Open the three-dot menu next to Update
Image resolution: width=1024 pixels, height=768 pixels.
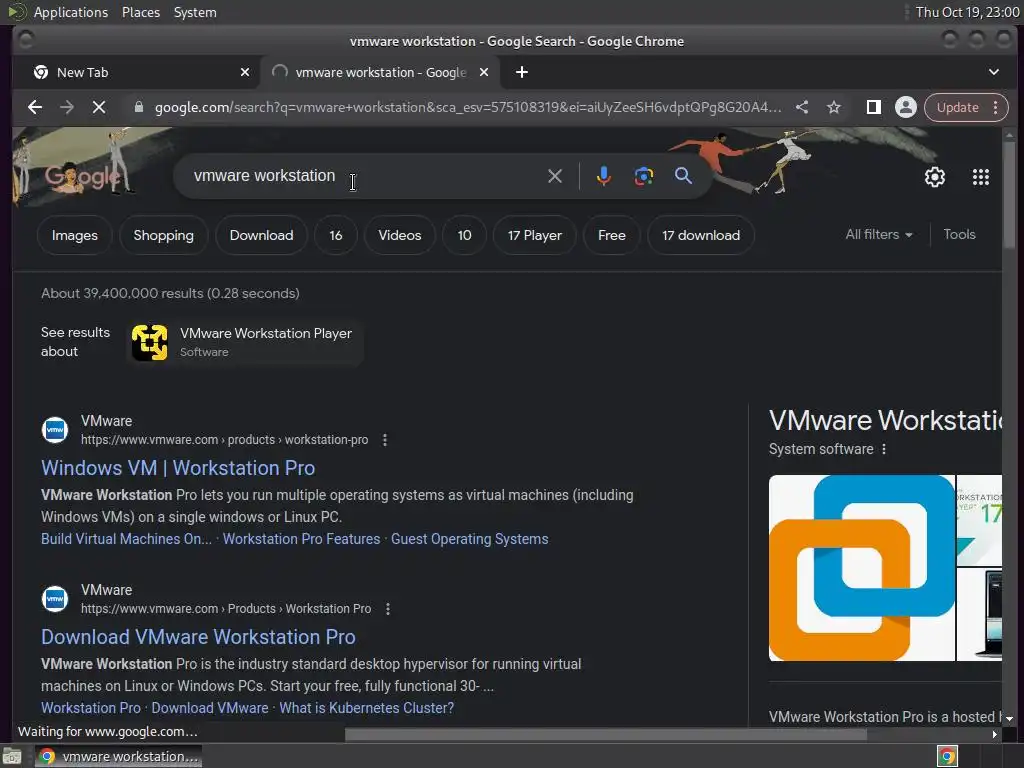point(995,107)
